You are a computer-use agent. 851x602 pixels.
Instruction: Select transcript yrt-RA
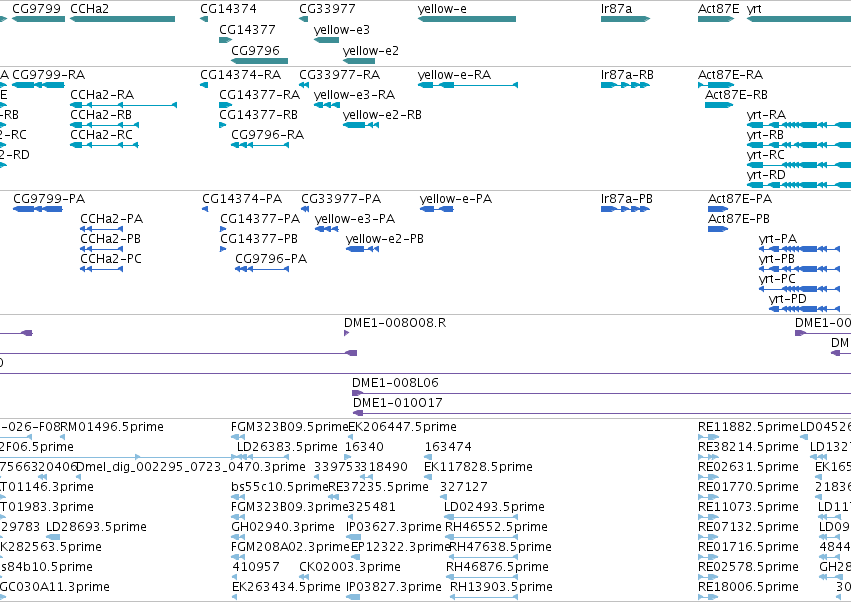pyautogui.click(x=799, y=125)
